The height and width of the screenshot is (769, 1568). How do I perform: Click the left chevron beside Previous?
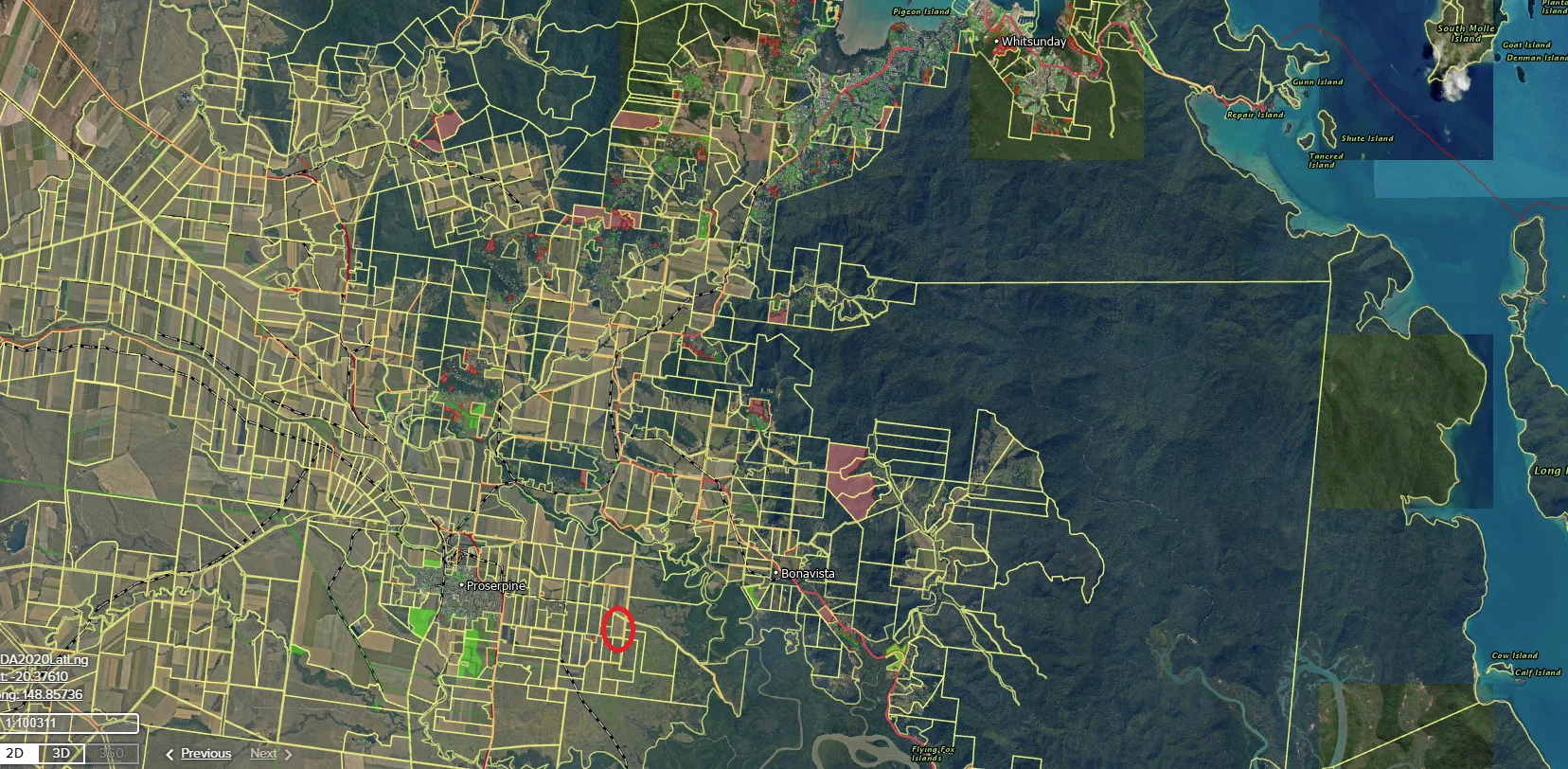pyautogui.click(x=170, y=755)
